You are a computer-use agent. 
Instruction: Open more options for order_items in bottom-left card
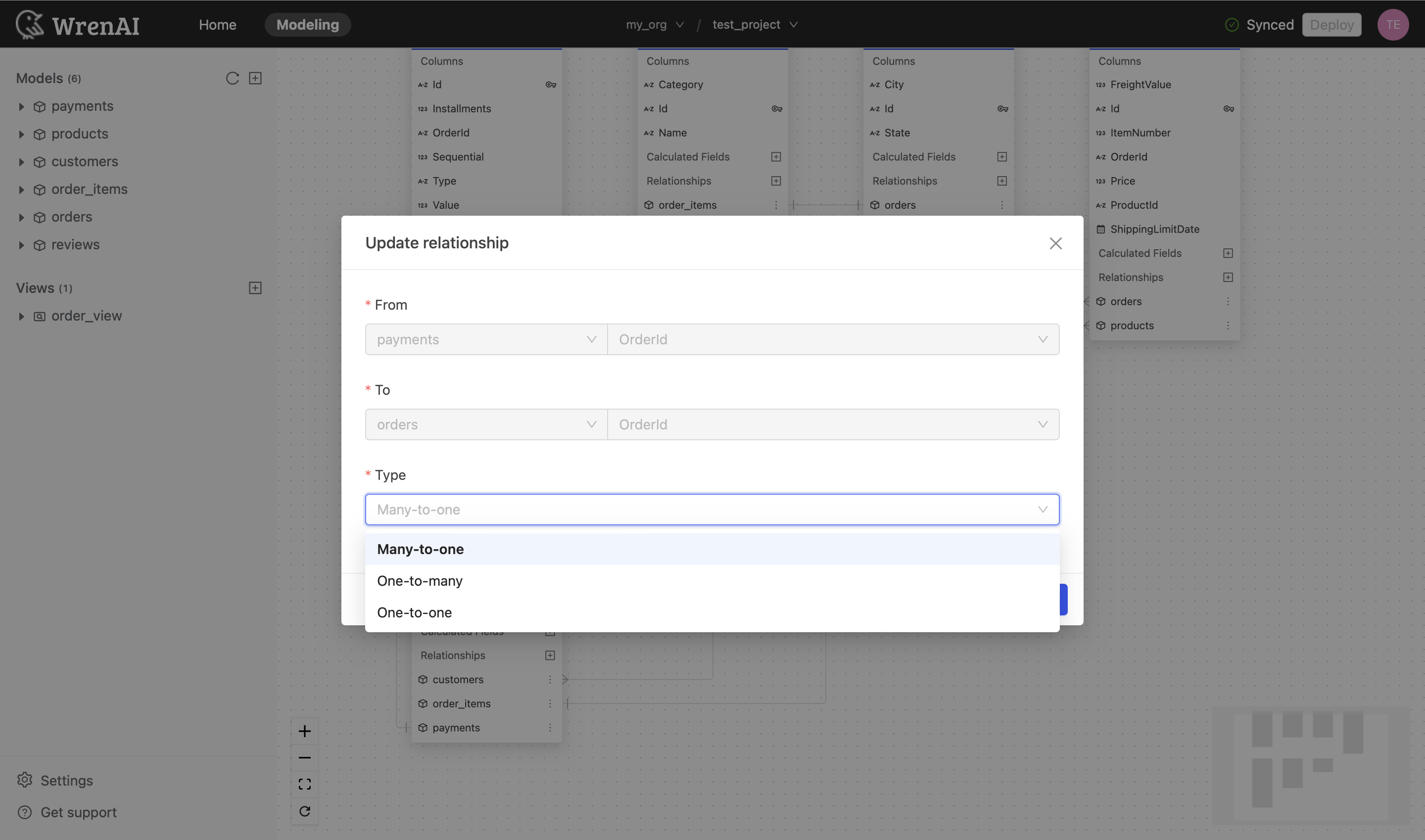[550, 703]
